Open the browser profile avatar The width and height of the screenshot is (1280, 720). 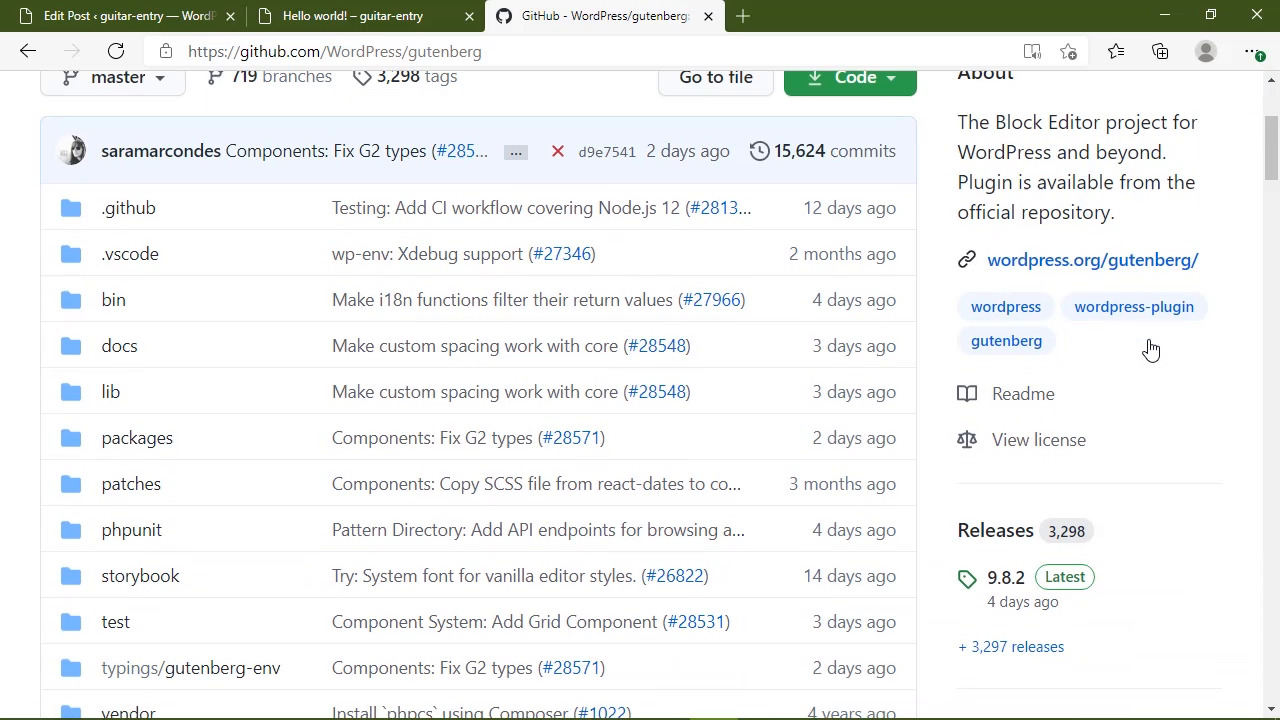tap(1206, 51)
